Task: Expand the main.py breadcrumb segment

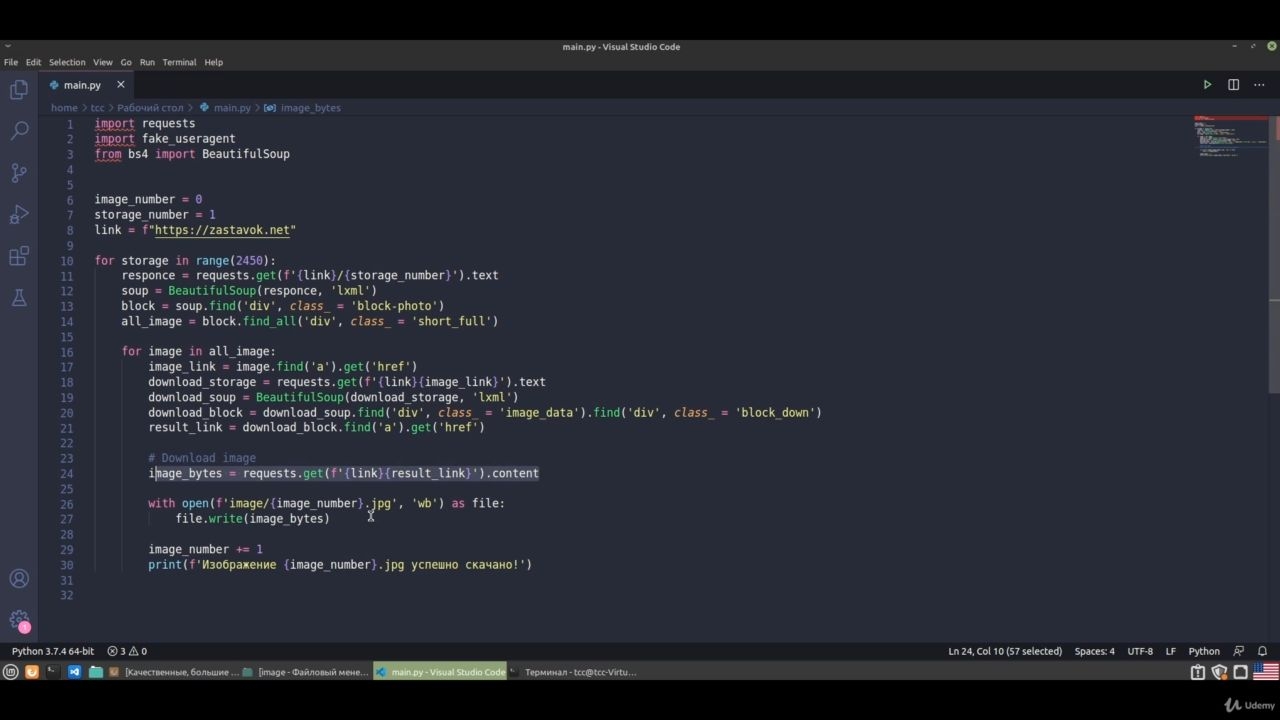Action: (x=225, y=108)
